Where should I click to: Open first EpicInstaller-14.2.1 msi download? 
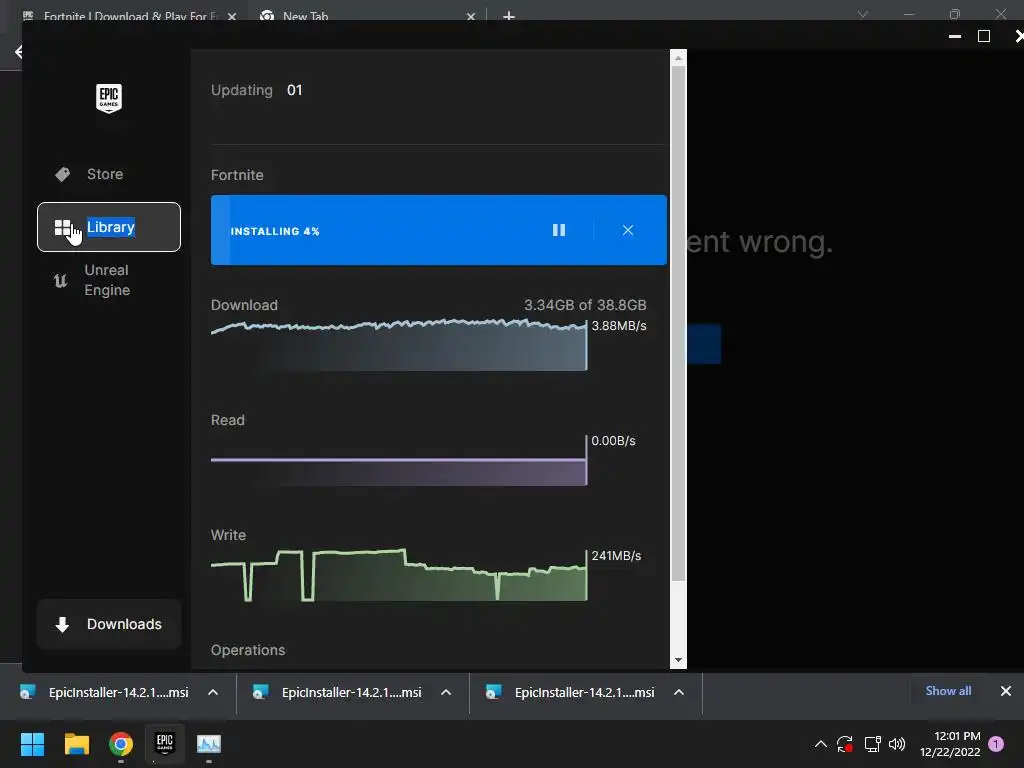pyautogui.click(x=106, y=692)
